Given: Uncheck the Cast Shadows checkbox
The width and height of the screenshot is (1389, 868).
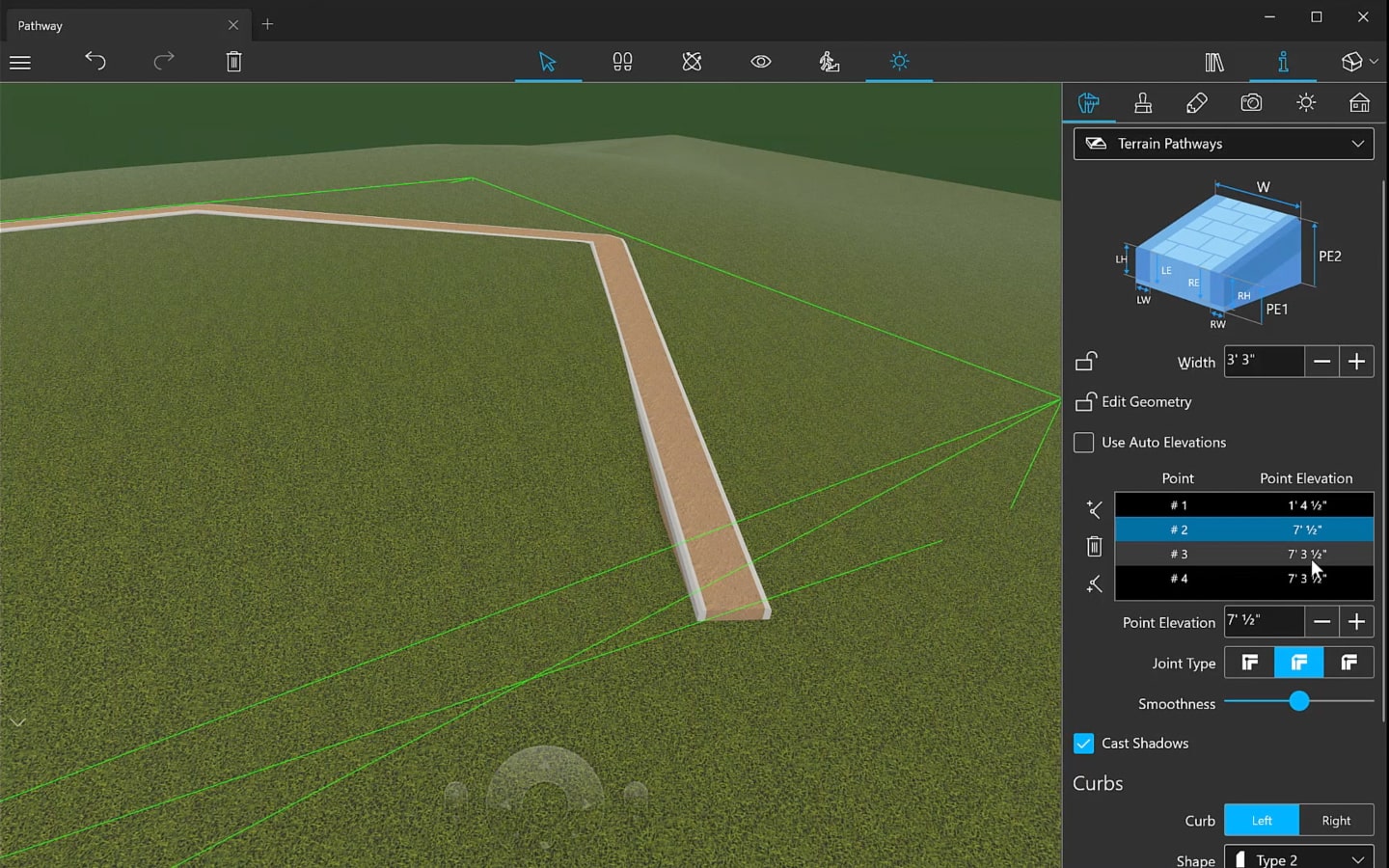Looking at the screenshot, I should [1084, 744].
